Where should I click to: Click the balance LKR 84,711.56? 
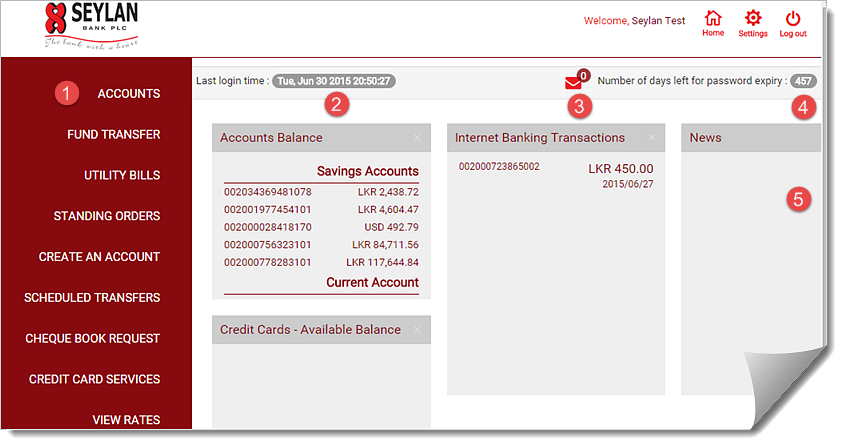386,245
